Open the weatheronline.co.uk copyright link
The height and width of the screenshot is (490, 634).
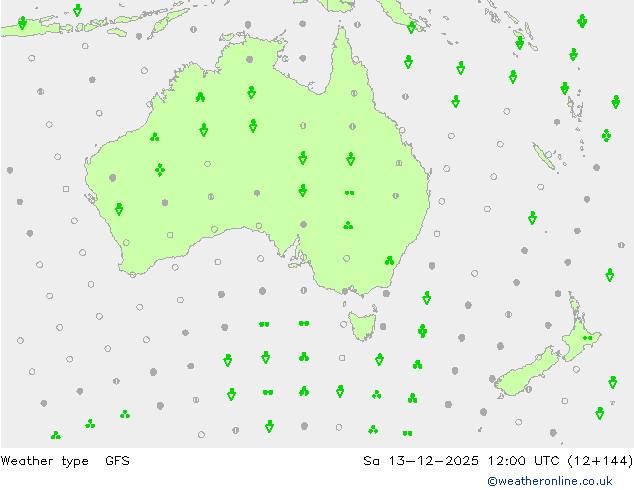pos(550,481)
